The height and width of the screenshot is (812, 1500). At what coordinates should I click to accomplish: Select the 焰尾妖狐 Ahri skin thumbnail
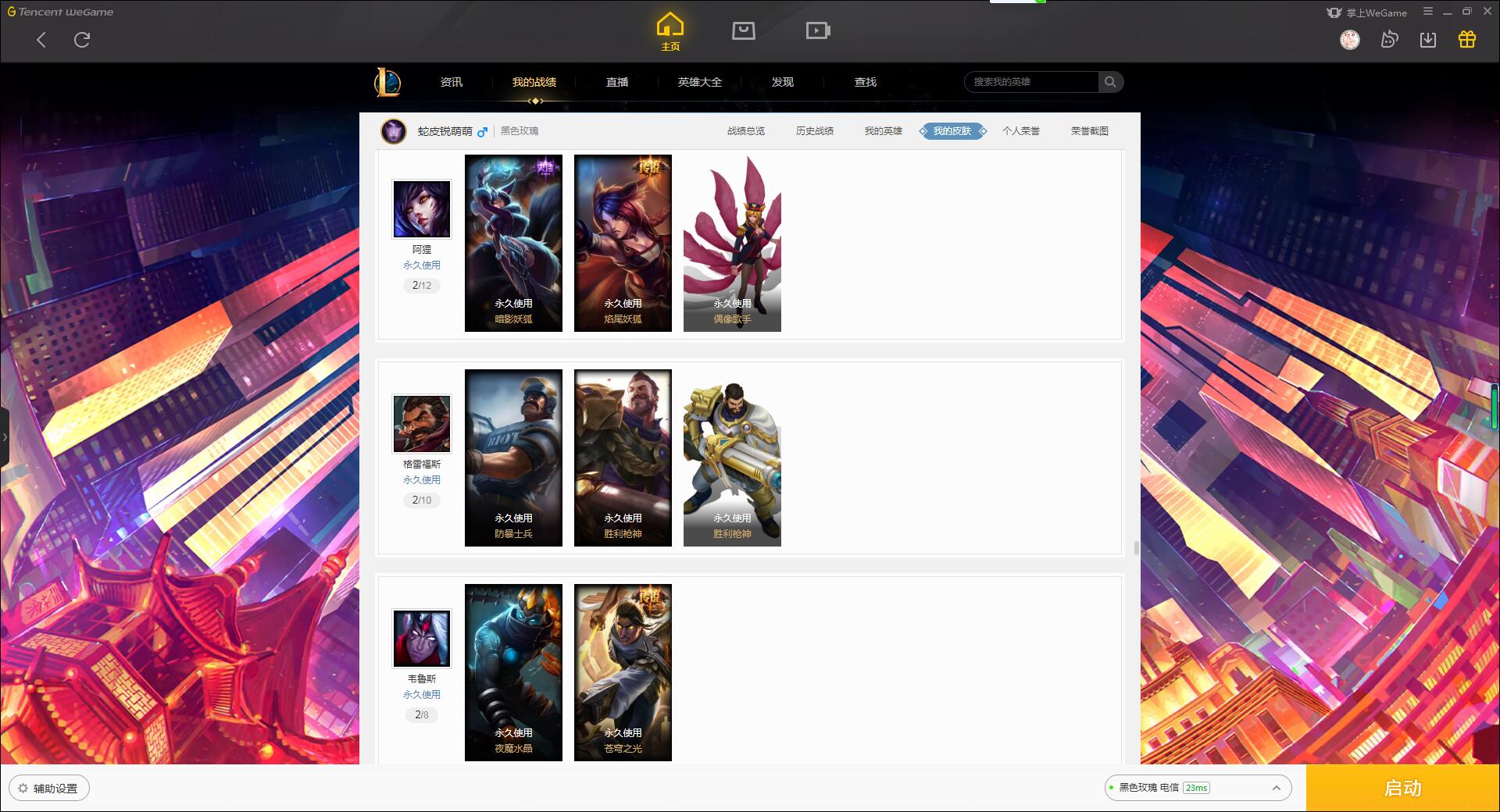[623, 243]
